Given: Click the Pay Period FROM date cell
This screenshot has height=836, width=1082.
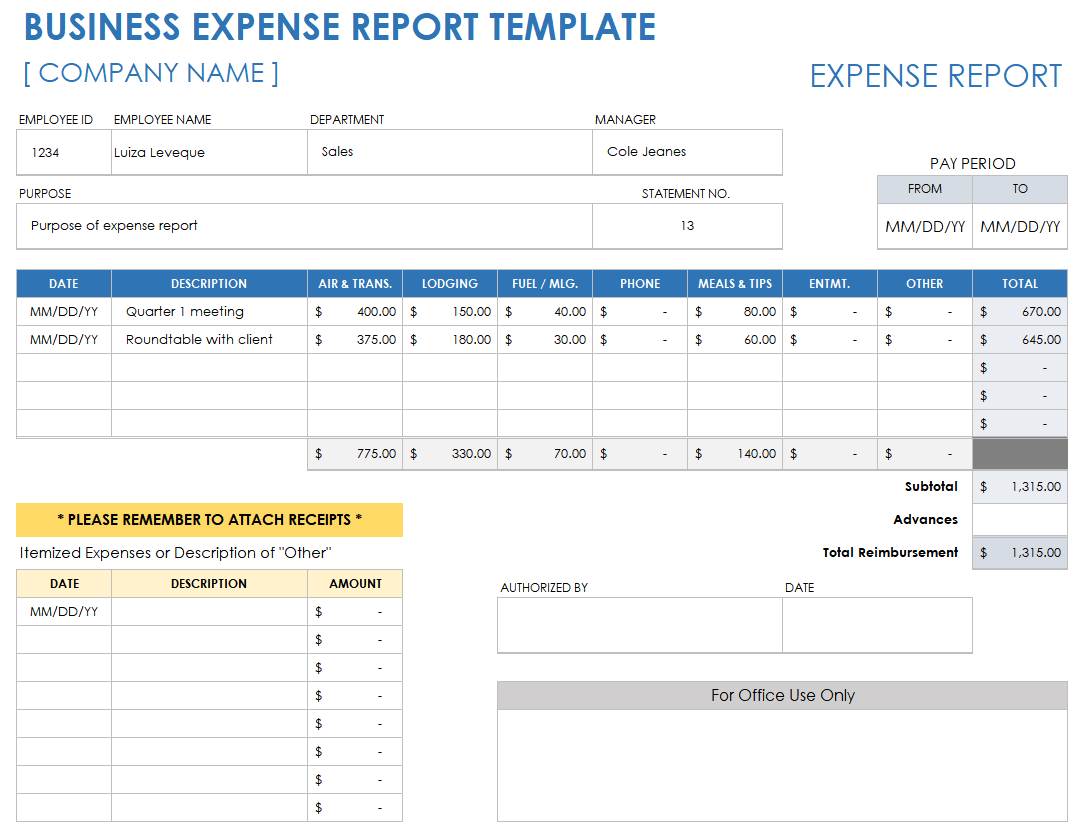Looking at the screenshot, I should click(x=924, y=227).
